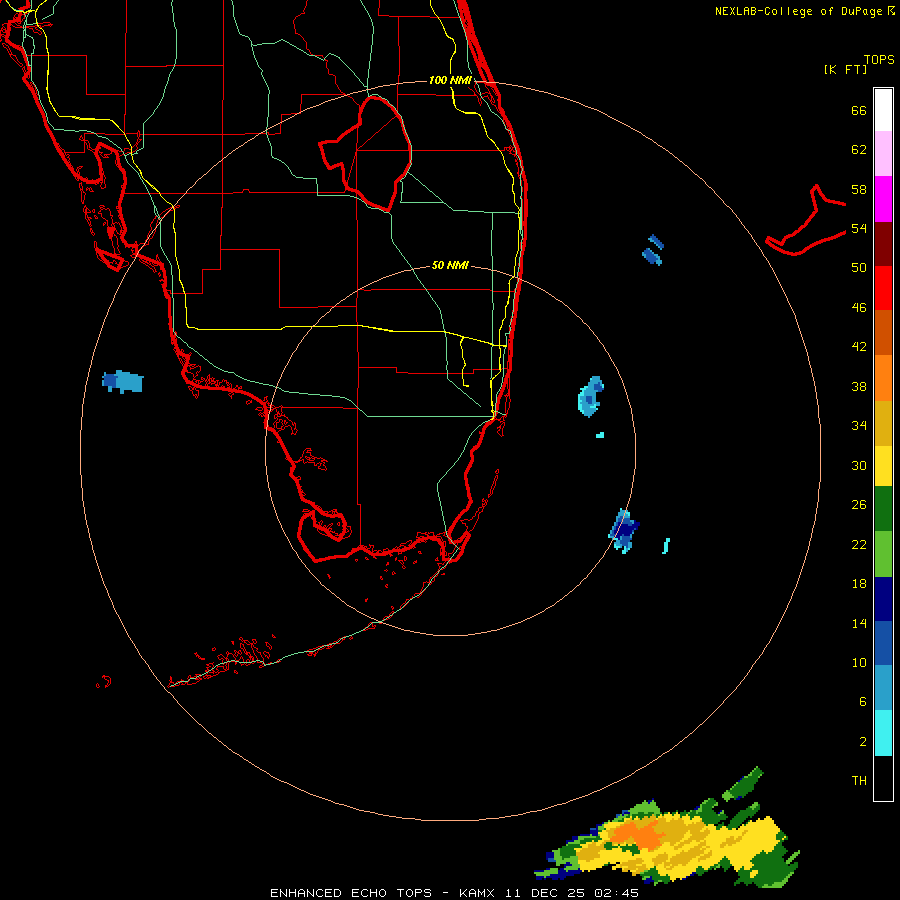The image size is (900, 900).
Task: Select the dark orange swatch between 46 and 42
Action: click(883, 333)
